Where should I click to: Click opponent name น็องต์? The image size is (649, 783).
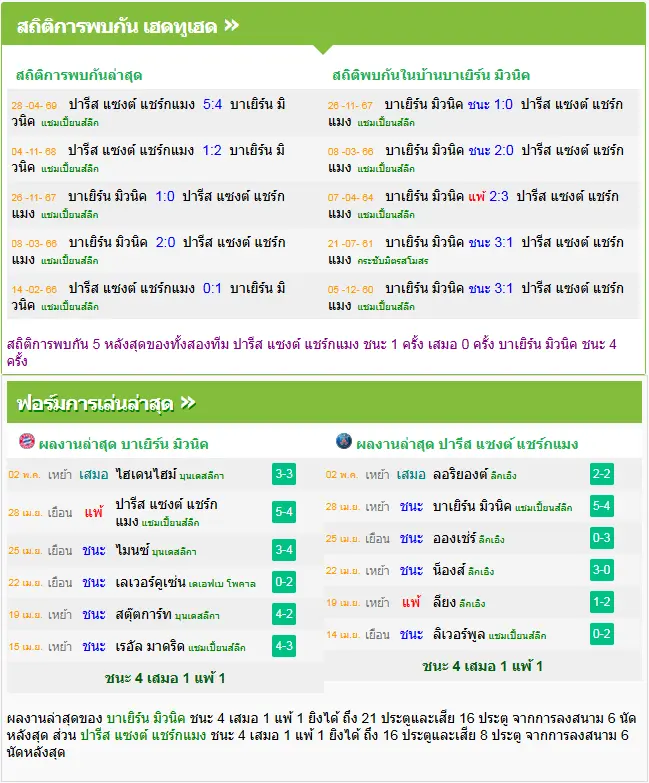pyautogui.click(x=449, y=570)
